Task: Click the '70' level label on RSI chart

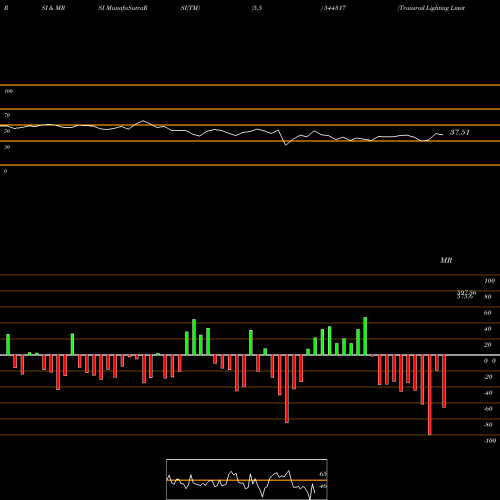Action: [7, 115]
